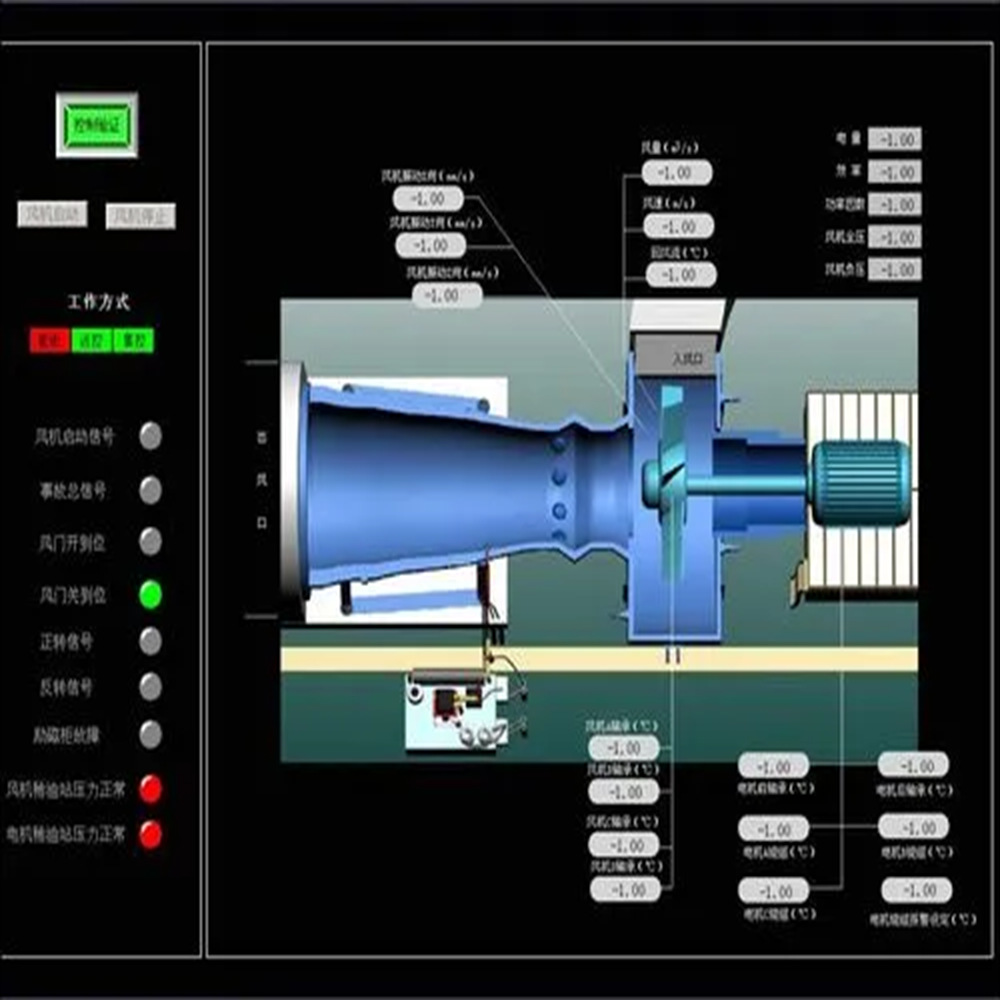
Task: Select the 风机A轴承 temperature field
Action: 624,748
